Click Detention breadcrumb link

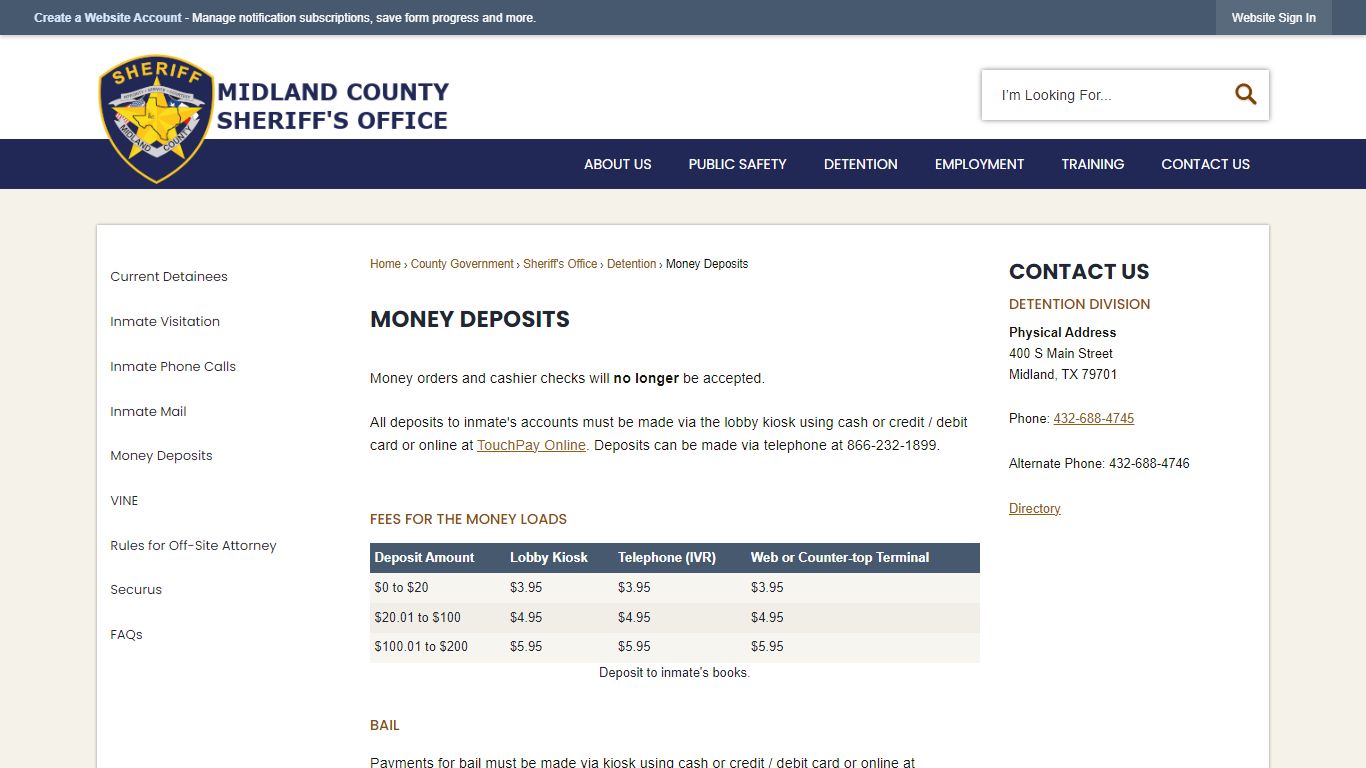tap(632, 264)
